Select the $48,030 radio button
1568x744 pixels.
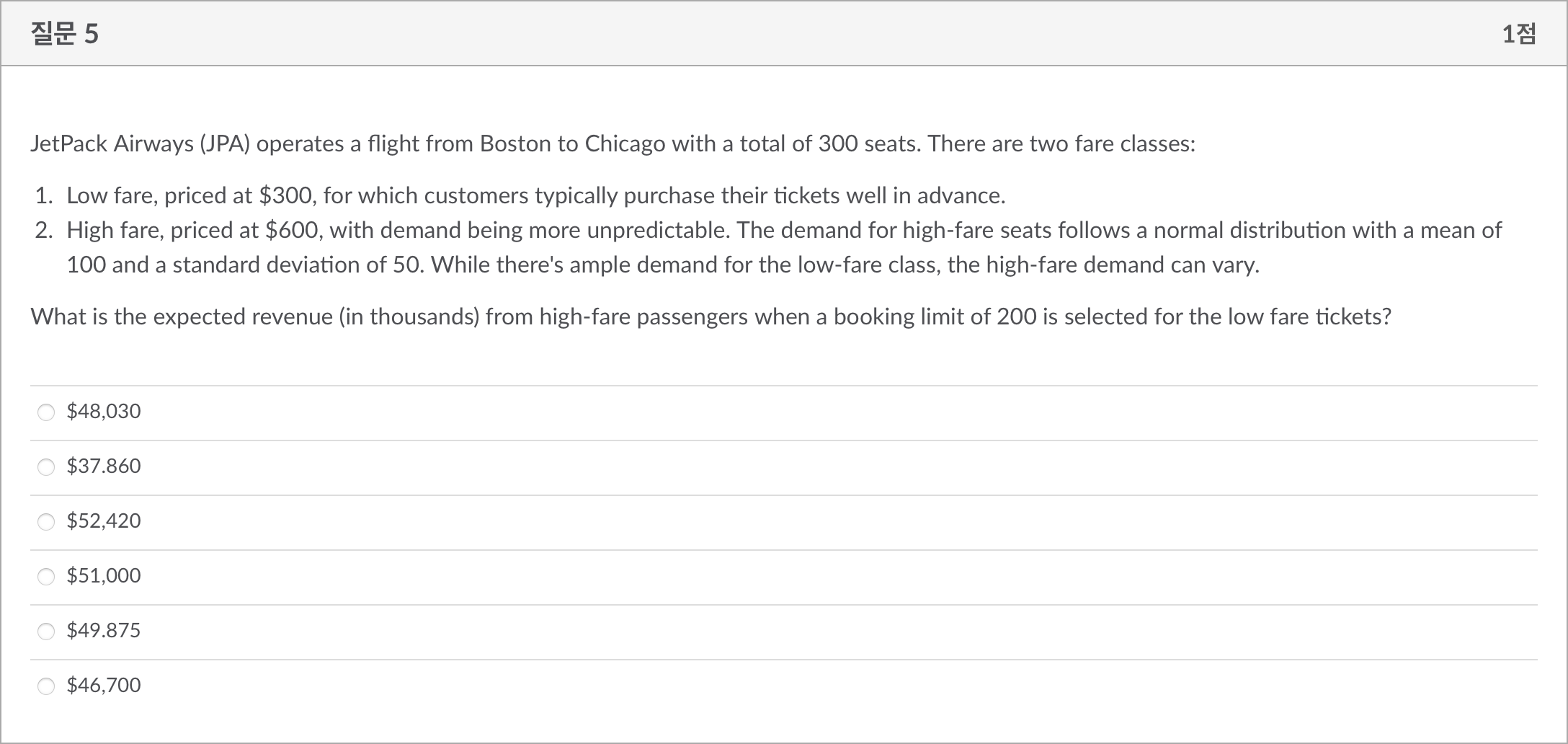click(x=46, y=412)
